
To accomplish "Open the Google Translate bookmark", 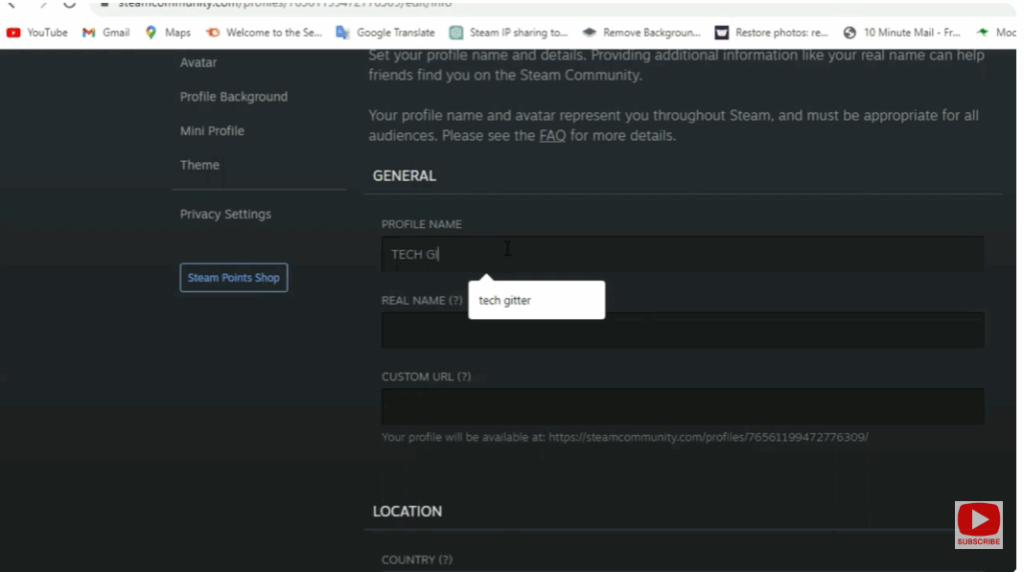I will pos(385,33).
